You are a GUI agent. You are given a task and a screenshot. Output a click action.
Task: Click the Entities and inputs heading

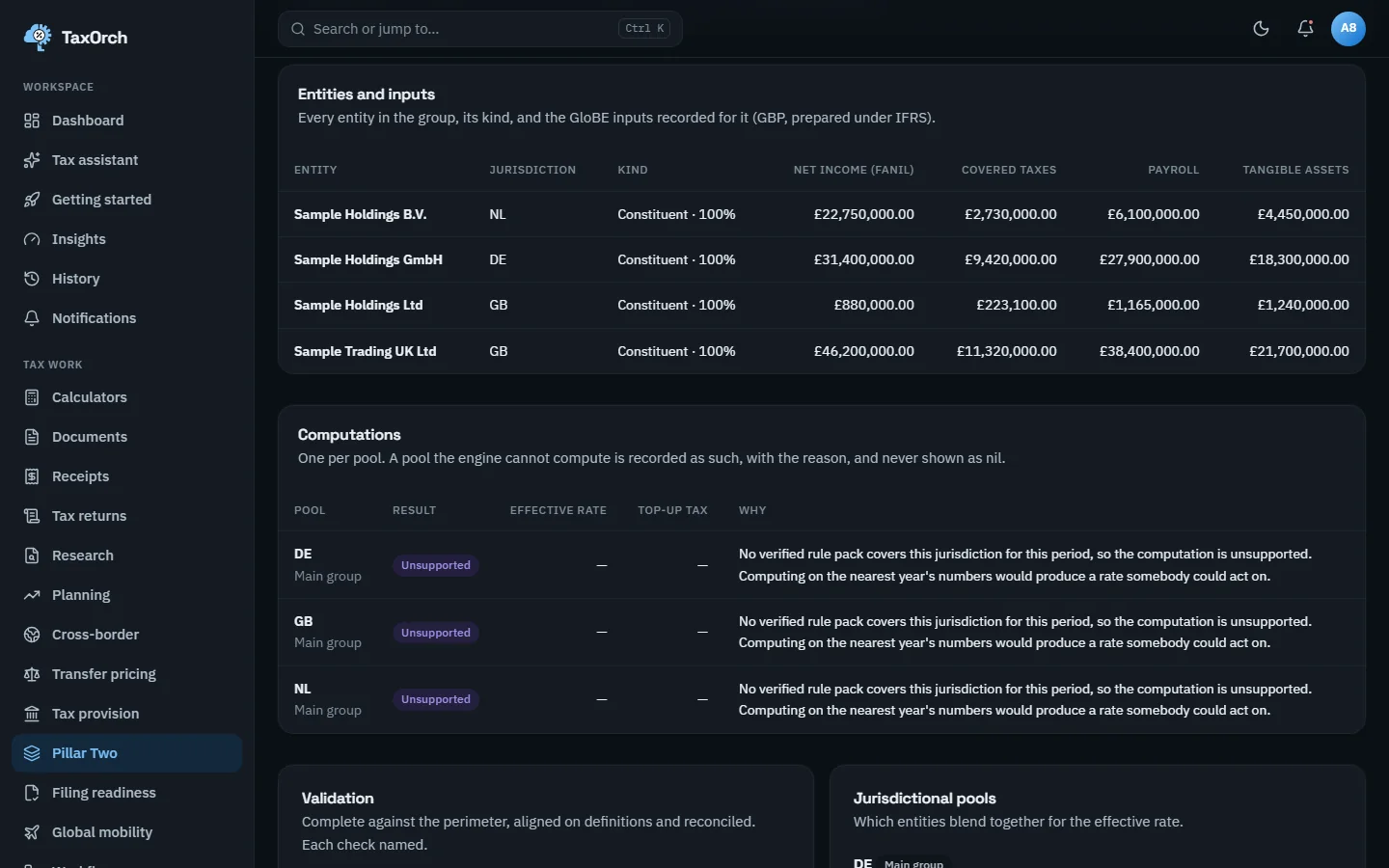tap(367, 95)
